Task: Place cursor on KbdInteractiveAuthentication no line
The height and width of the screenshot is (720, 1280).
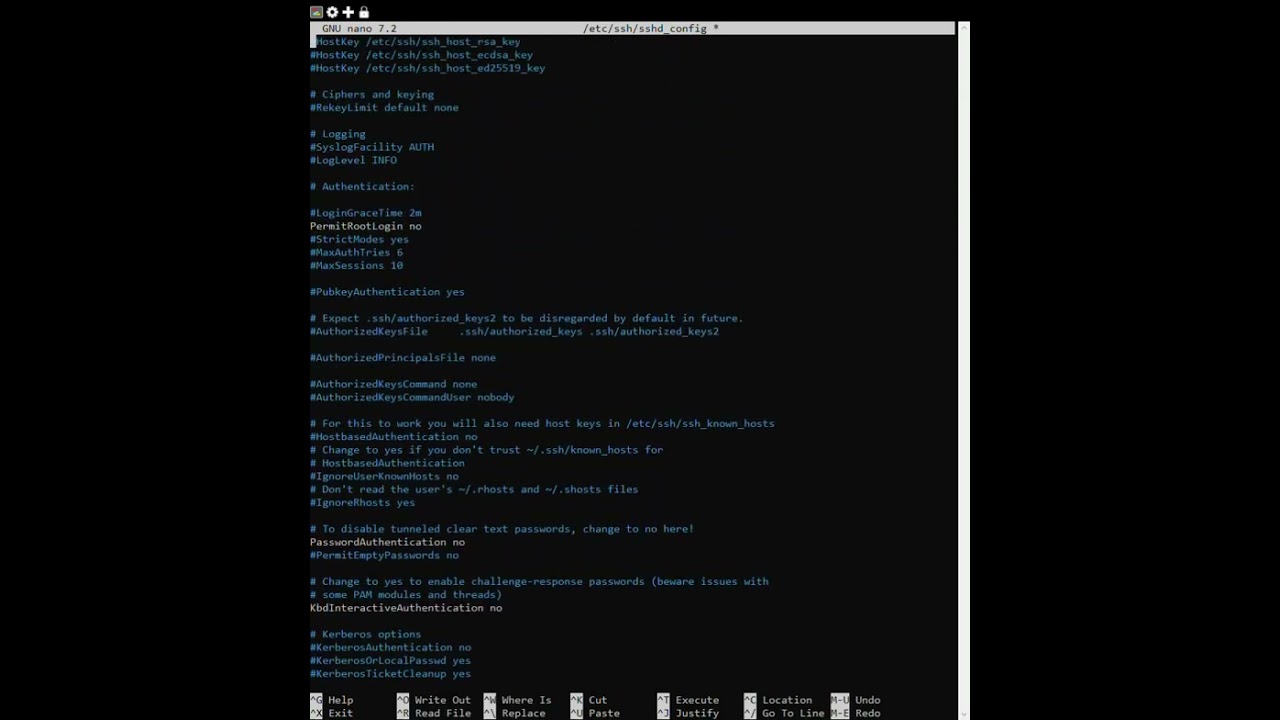Action: 406,608
